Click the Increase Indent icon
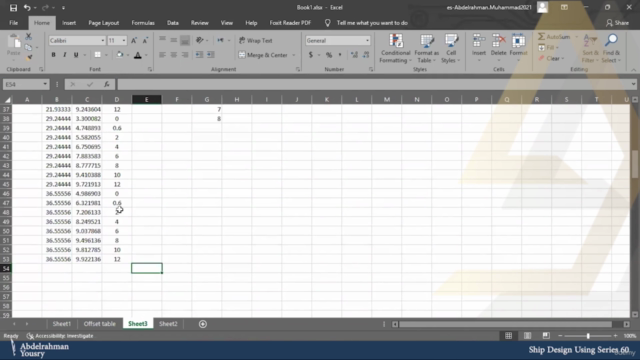Image resolution: width=640 pixels, height=360 pixels. (211, 55)
